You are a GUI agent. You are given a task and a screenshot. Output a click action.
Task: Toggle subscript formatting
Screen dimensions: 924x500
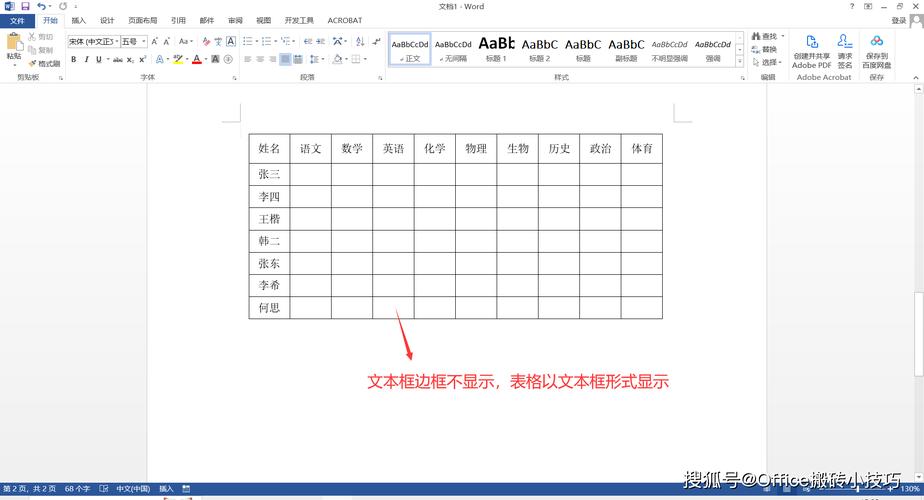pyautogui.click(x=130, y=59)
